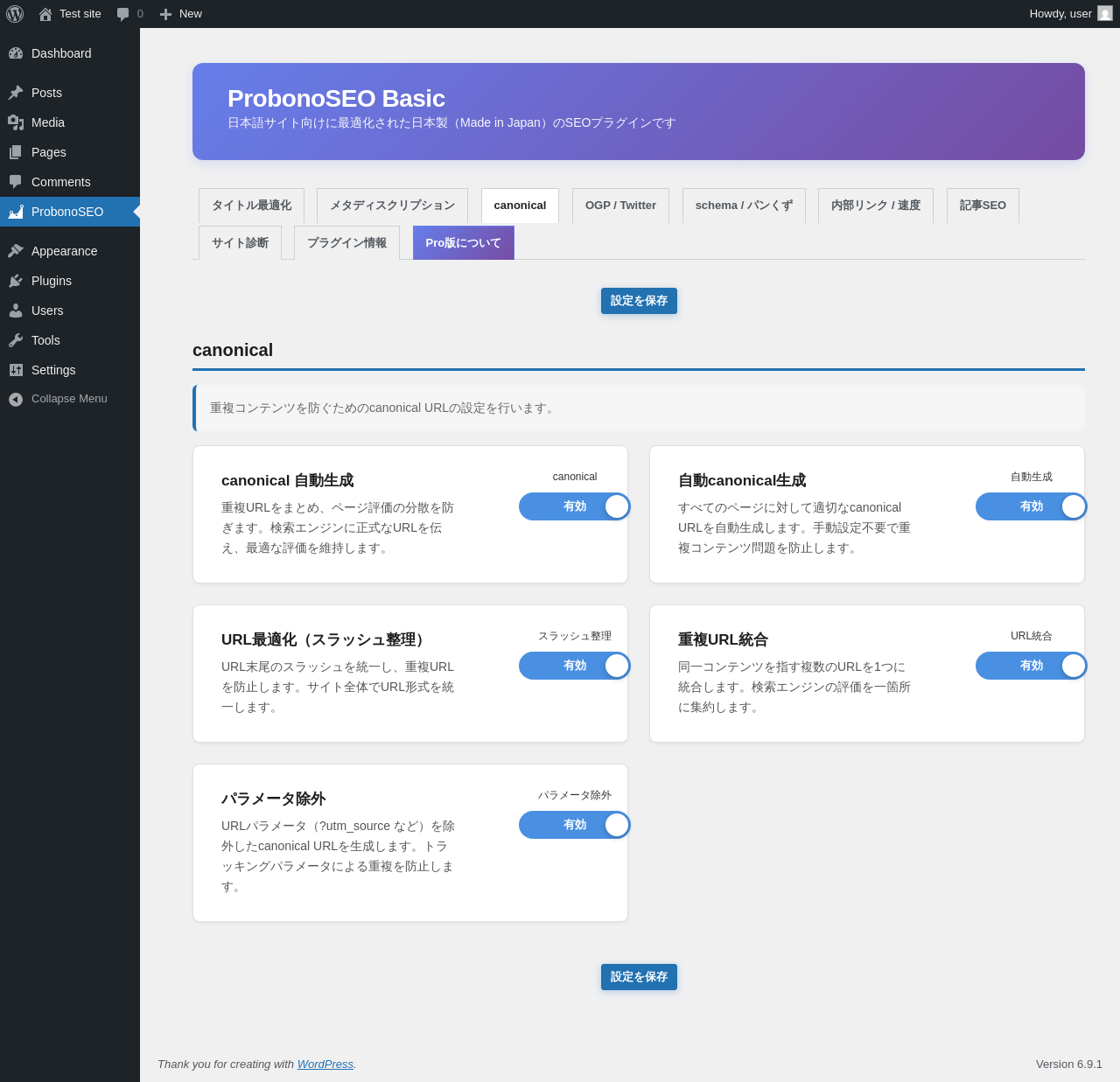Switch off the パラメータ除外 toggle
Screen dimensions: 1120x1082
coord(575,825)
